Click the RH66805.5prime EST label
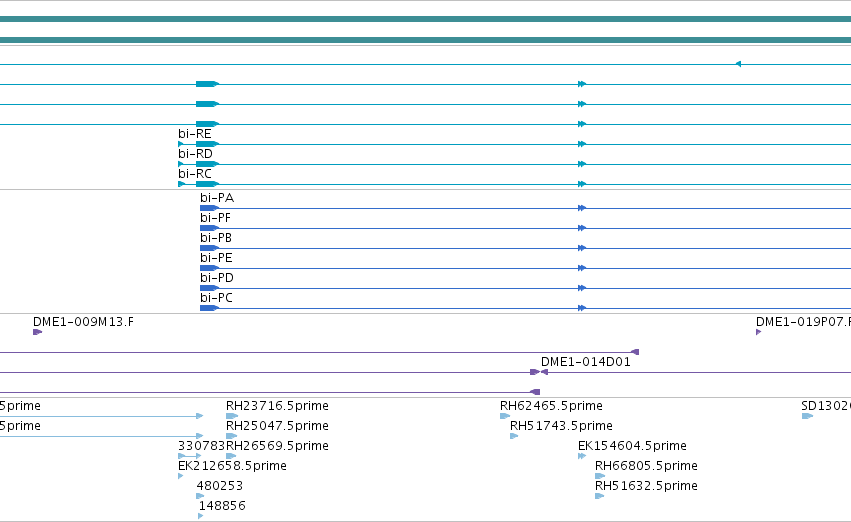The height and width of the screenshot is (522, 851). click(x=646, y=466)
